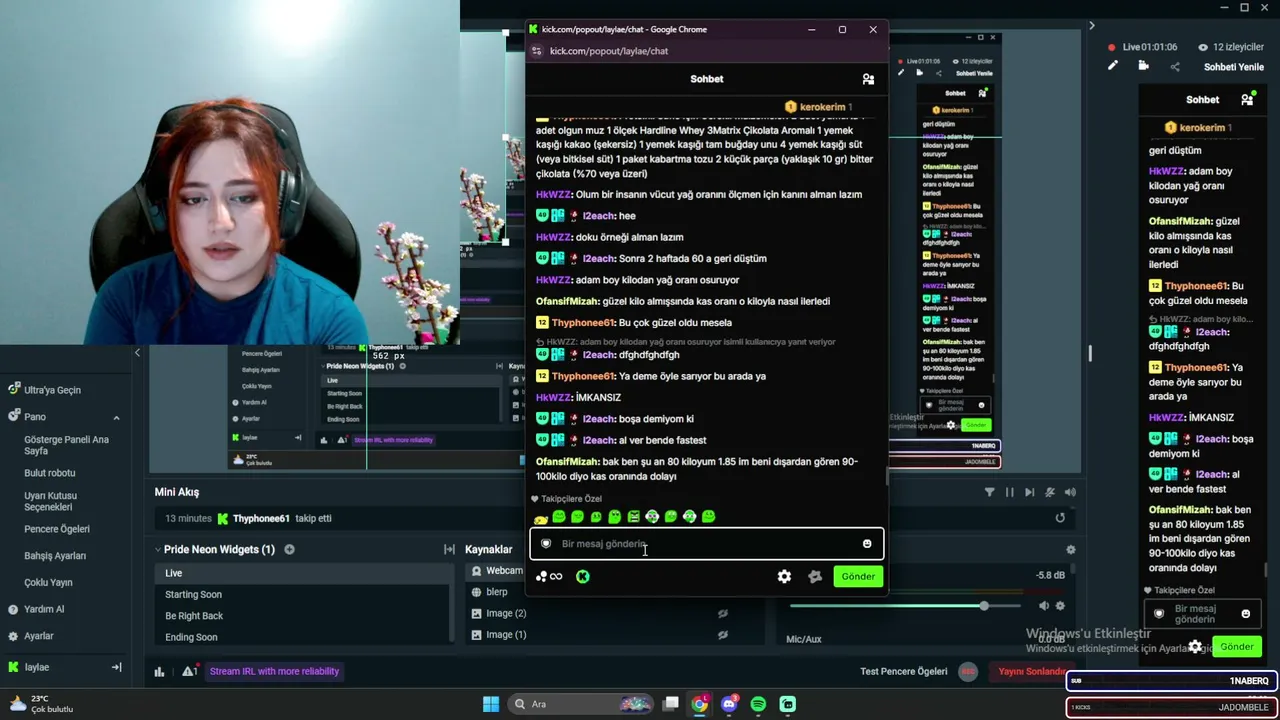Image resolution: width=1280 pixels, height=720 pixels.
Task: Show hidden Image (1) source
Action: (723, 635)
